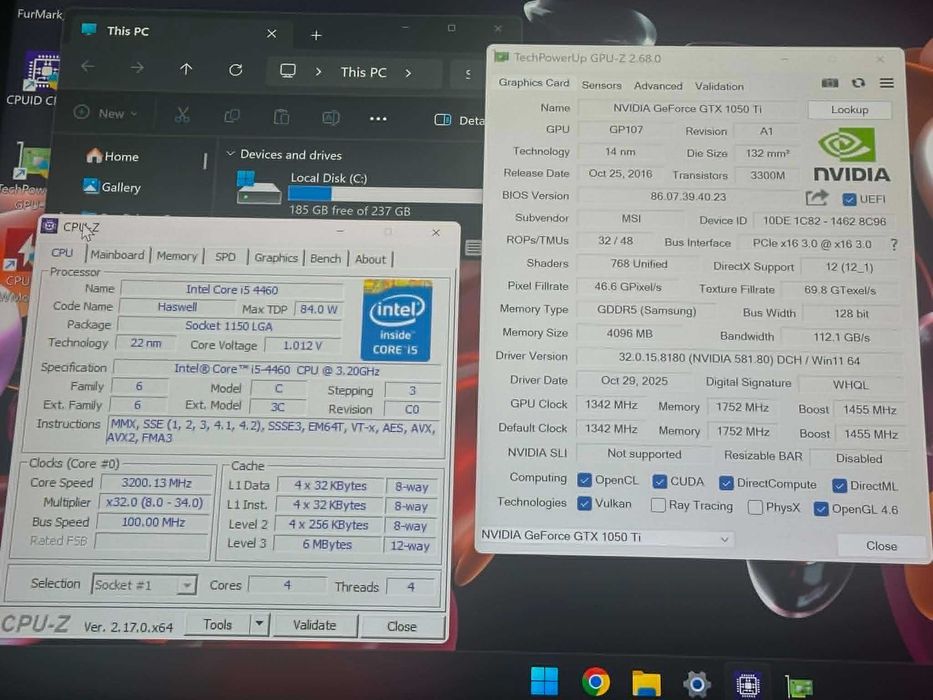This screenshot has width=933, height=700.
Task: Open Settings gear from taskbar
Action: 697,683
